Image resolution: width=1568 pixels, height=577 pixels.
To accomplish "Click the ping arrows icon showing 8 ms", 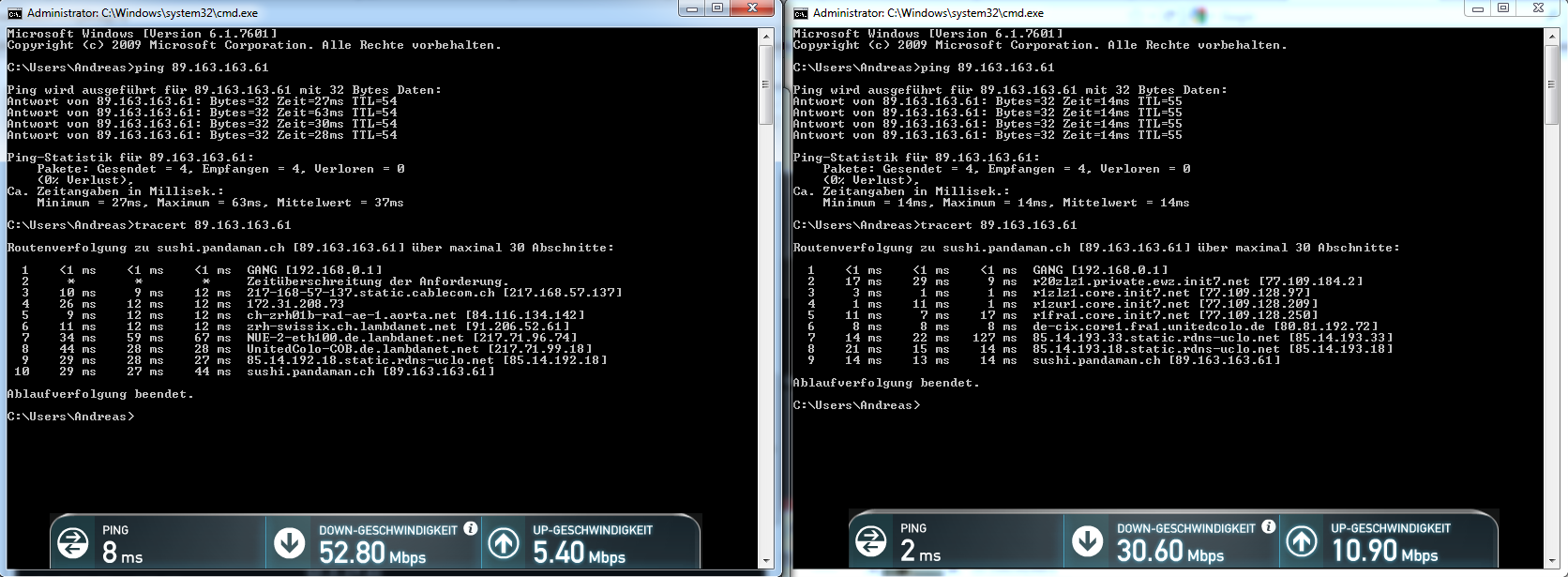I will [73, 543].
